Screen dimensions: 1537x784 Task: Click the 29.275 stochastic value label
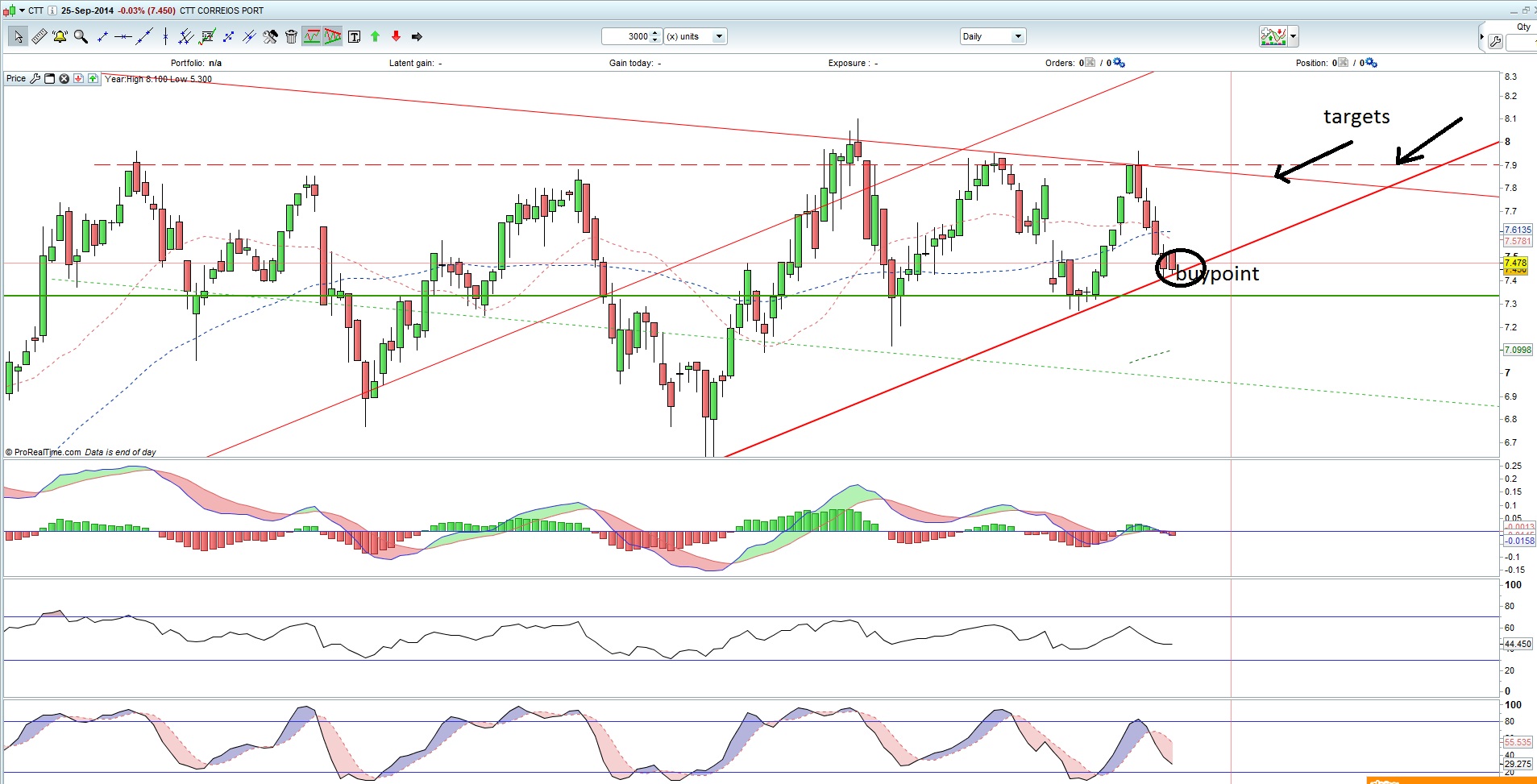point(1518,764)
